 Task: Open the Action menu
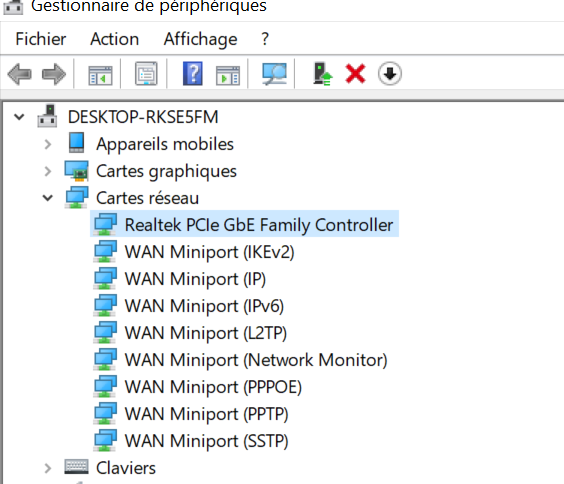114,39
